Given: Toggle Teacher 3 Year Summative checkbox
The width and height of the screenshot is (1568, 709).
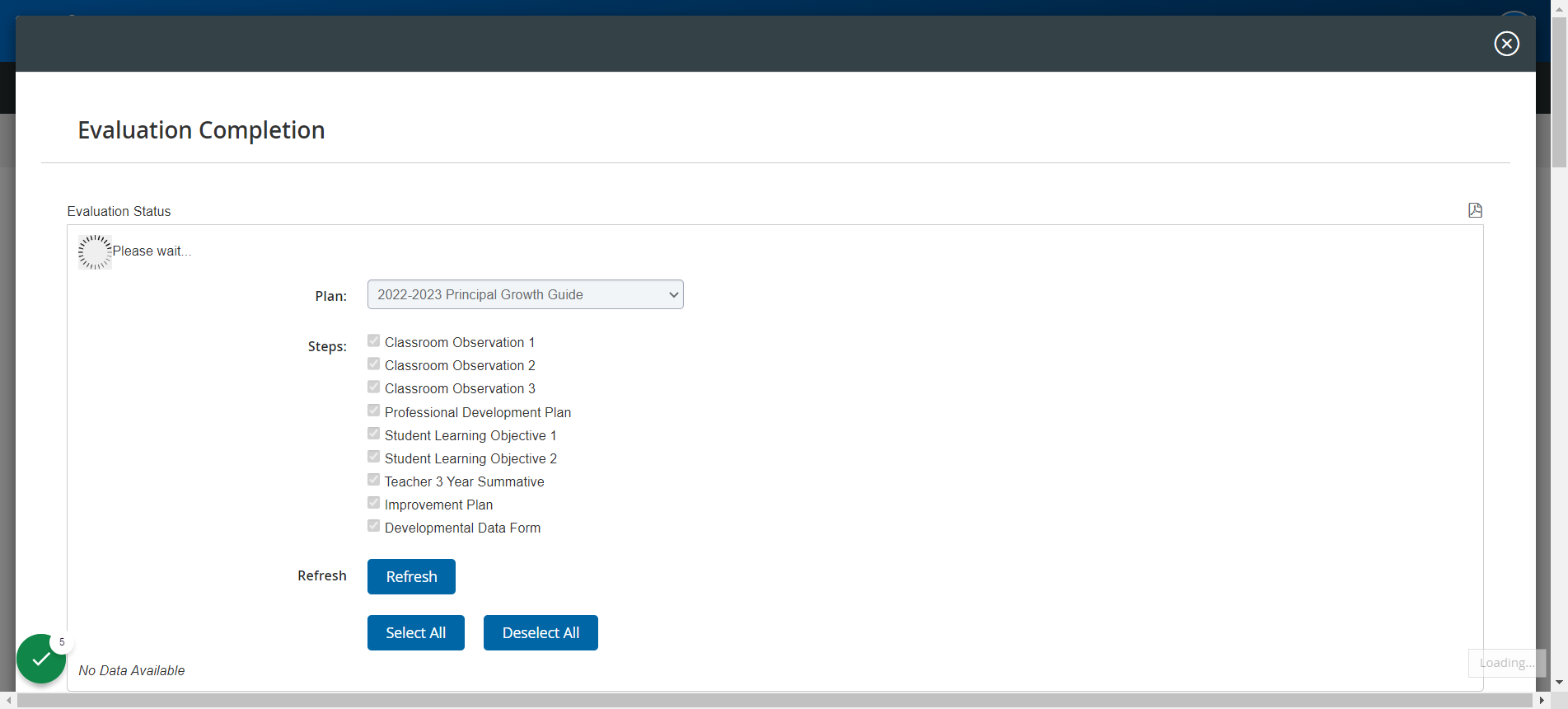Looking at the screenshot, I should [x=374, y=479].
